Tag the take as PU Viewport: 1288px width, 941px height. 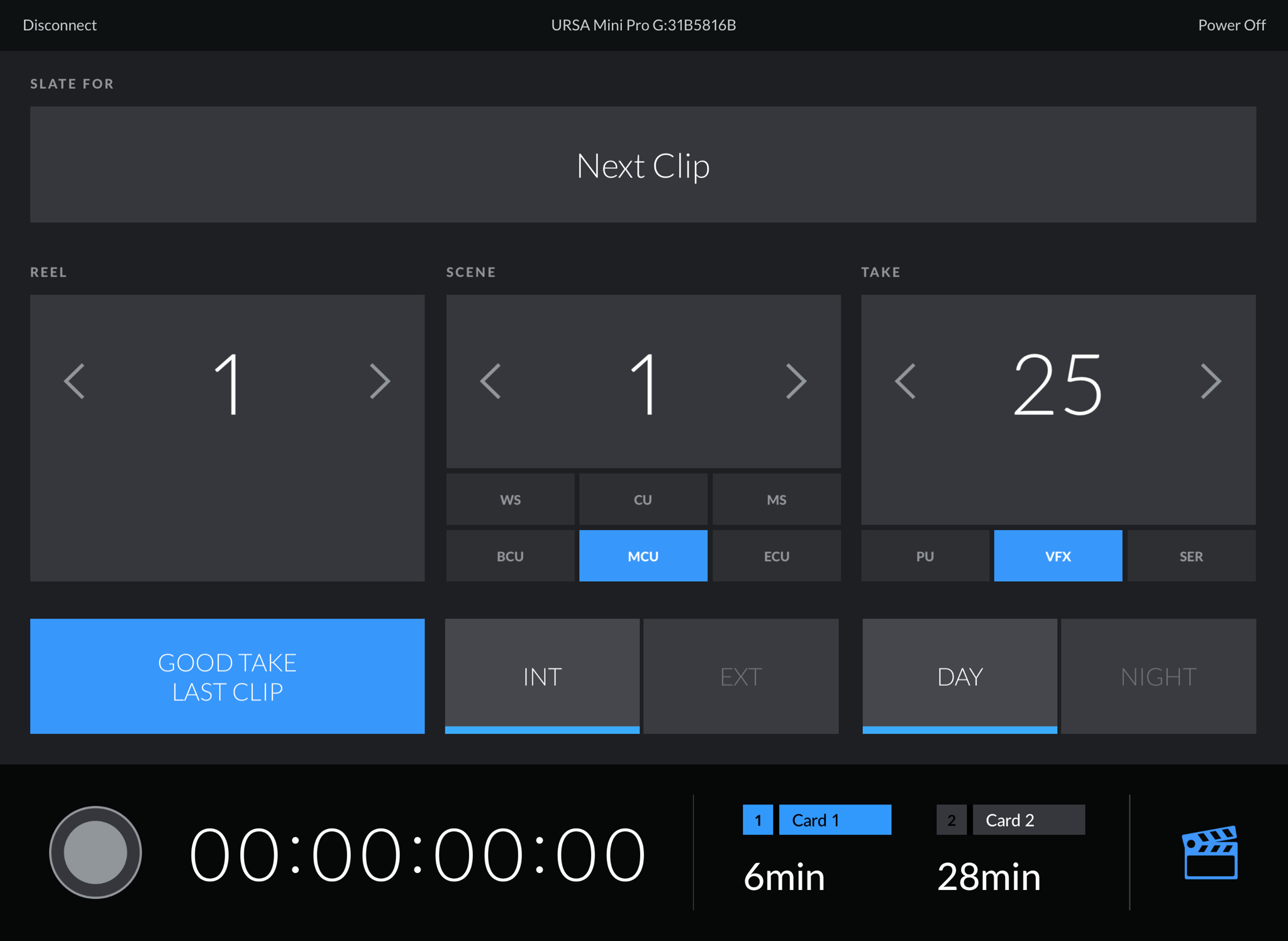(x=925, y=556)
